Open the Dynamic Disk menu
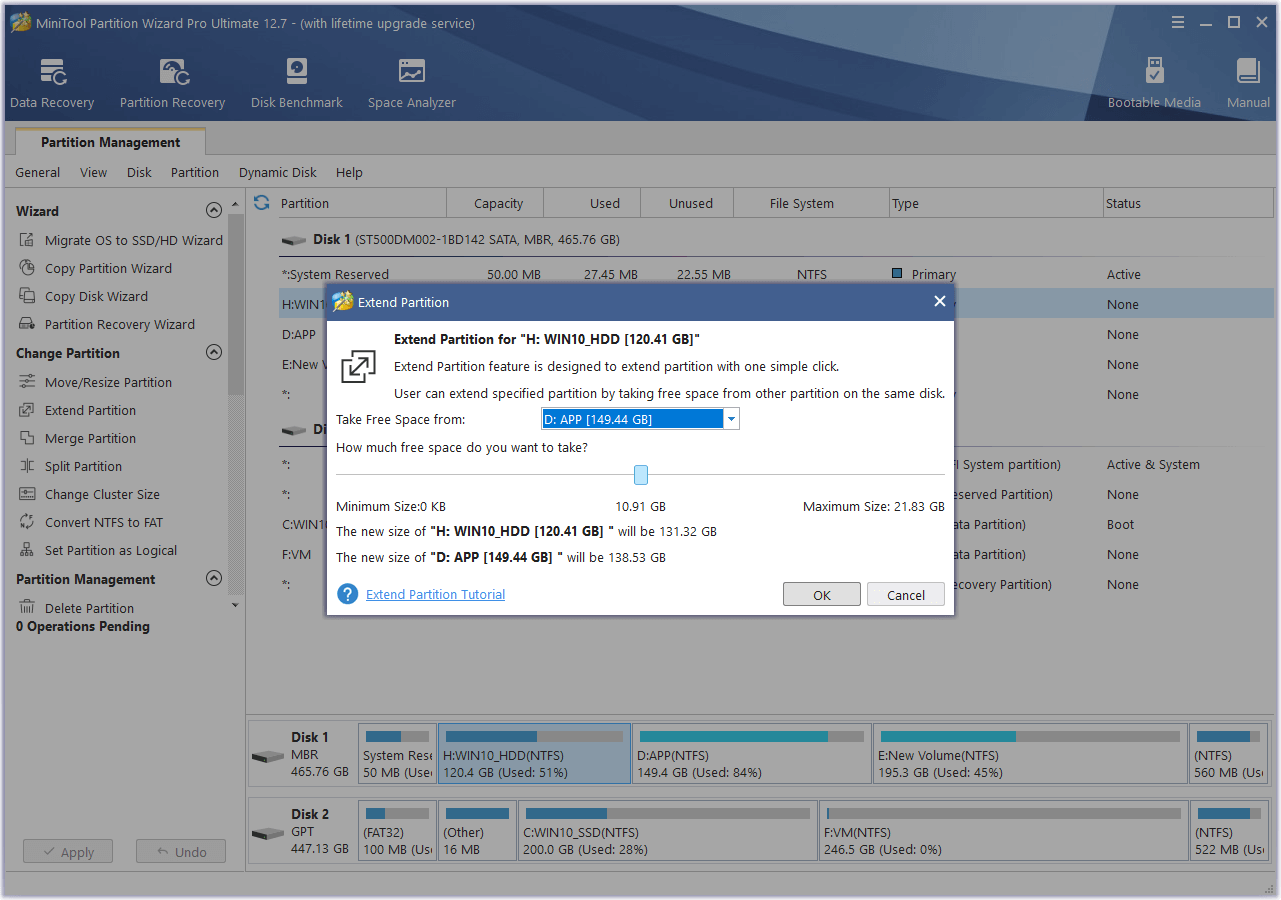The image size is (1281, 900). click(277, 172)
